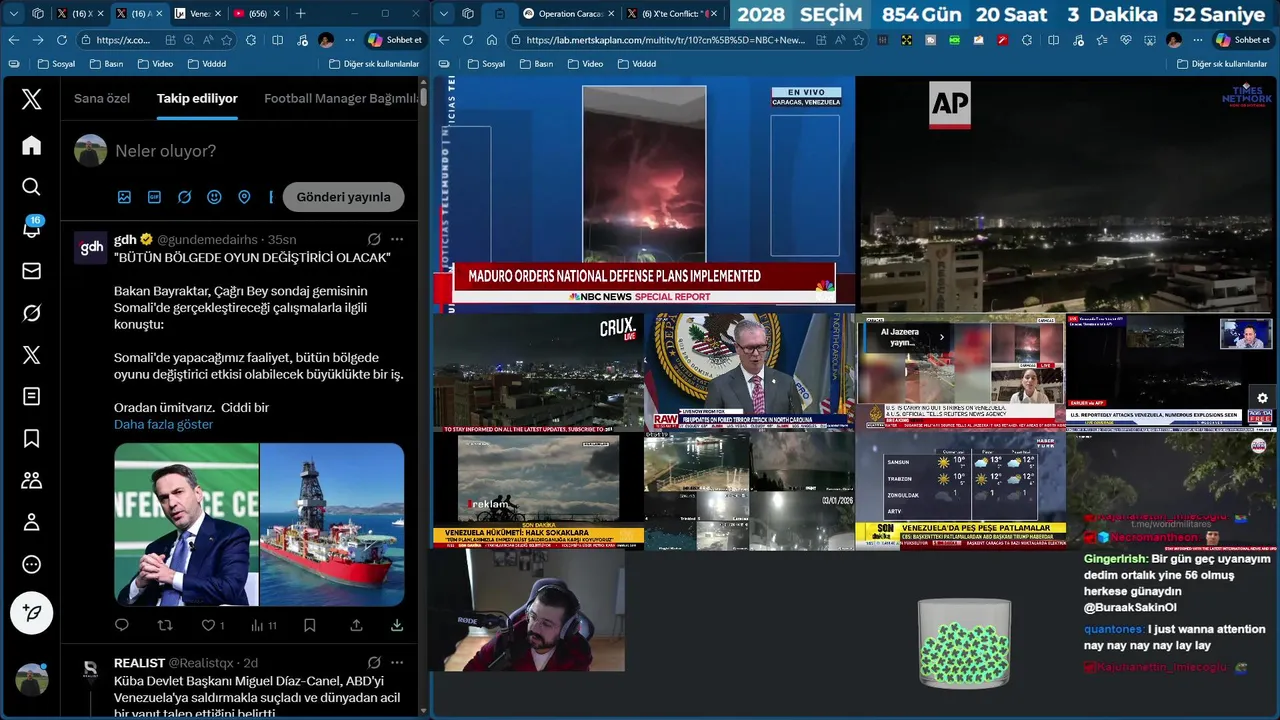View gdh post analytics showing 11
Viewport: 1280px width, 720px height.
[x=263, y=625]
